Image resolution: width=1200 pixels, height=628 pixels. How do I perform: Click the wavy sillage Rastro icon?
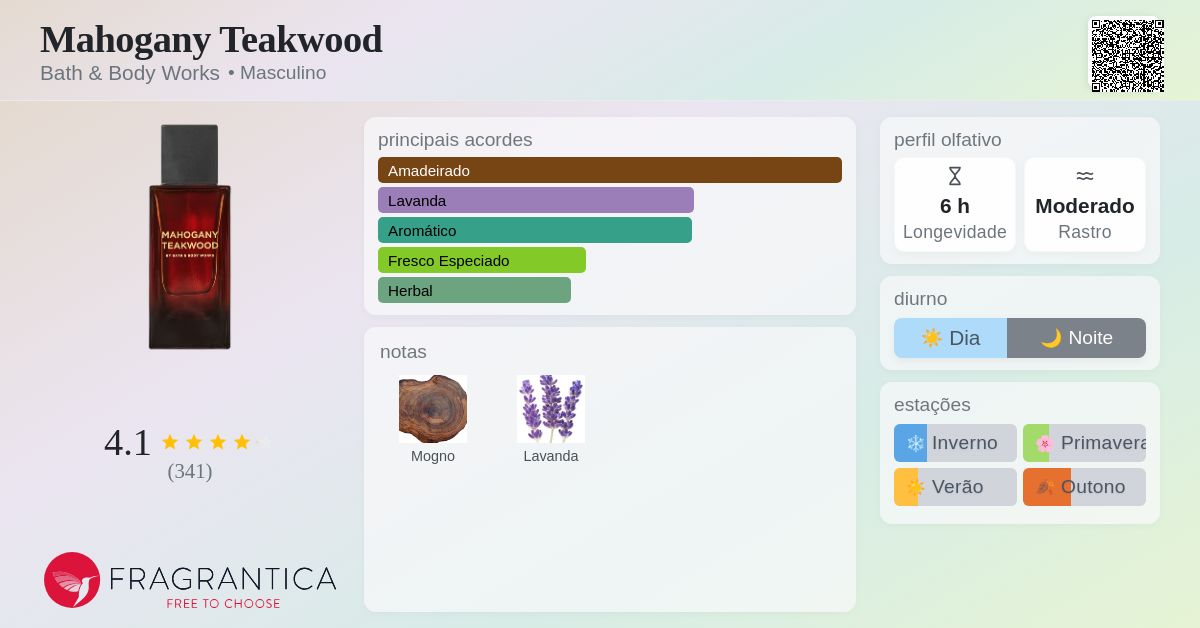1085,176
